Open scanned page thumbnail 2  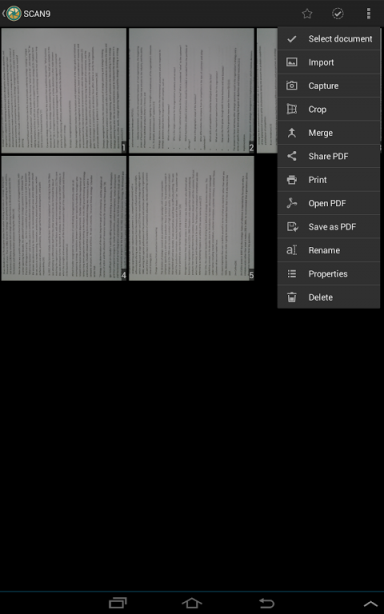click(x=191, y=90)
